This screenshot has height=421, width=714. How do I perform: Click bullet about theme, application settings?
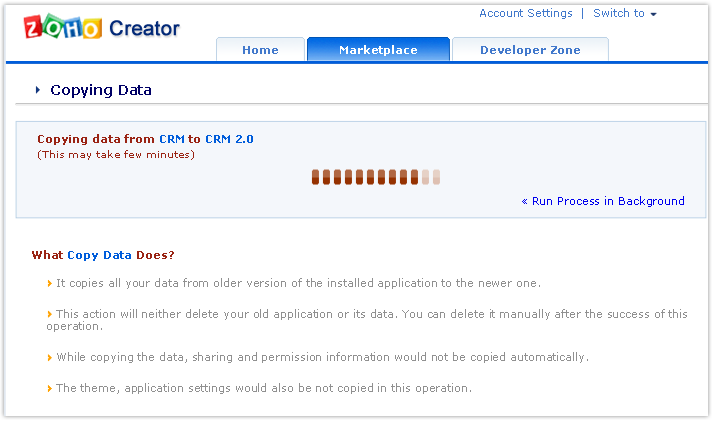click(x=264, y=388)
